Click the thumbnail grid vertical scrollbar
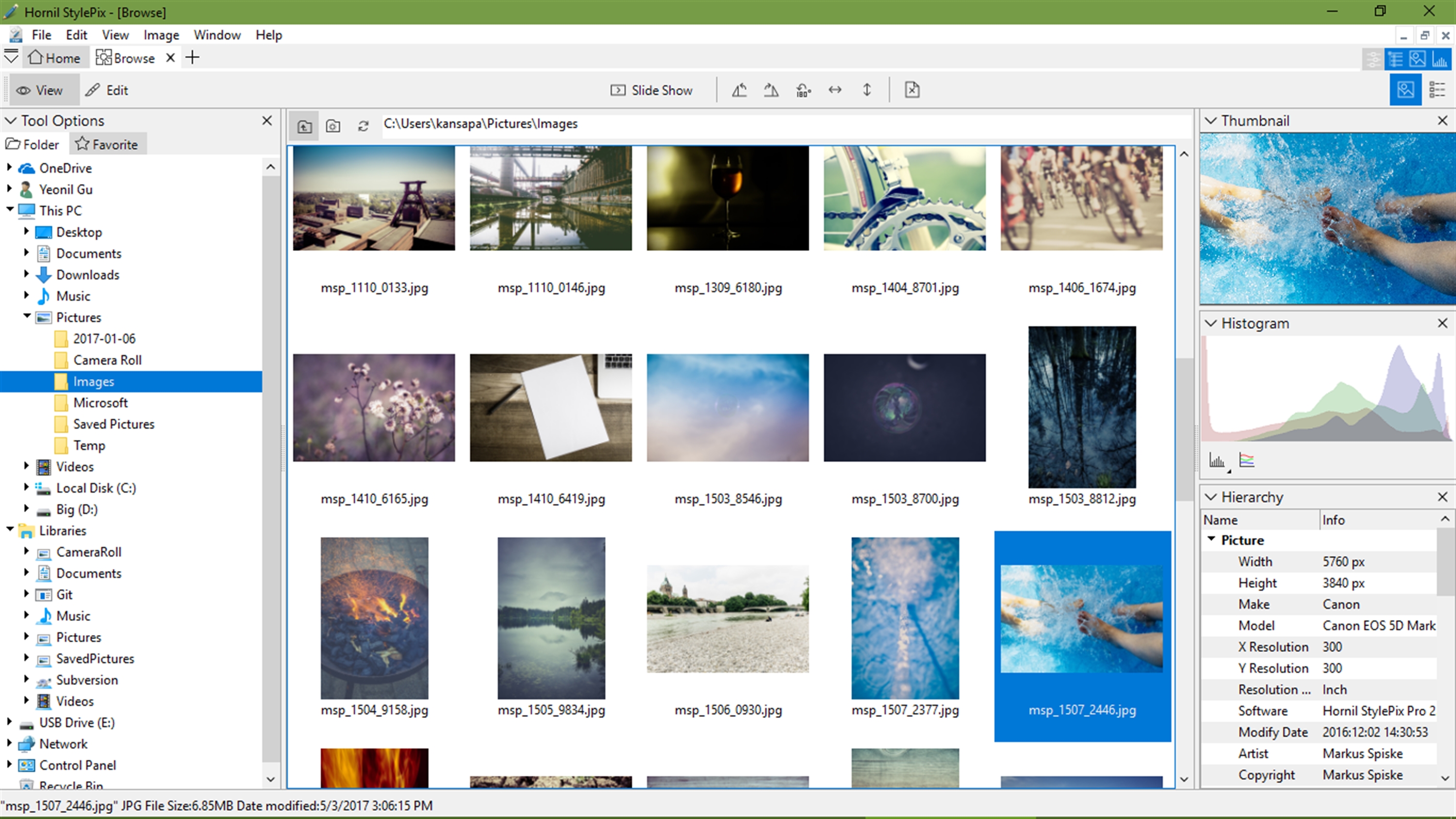This screenshot has width=1456, height=819. pos(1184,430)
